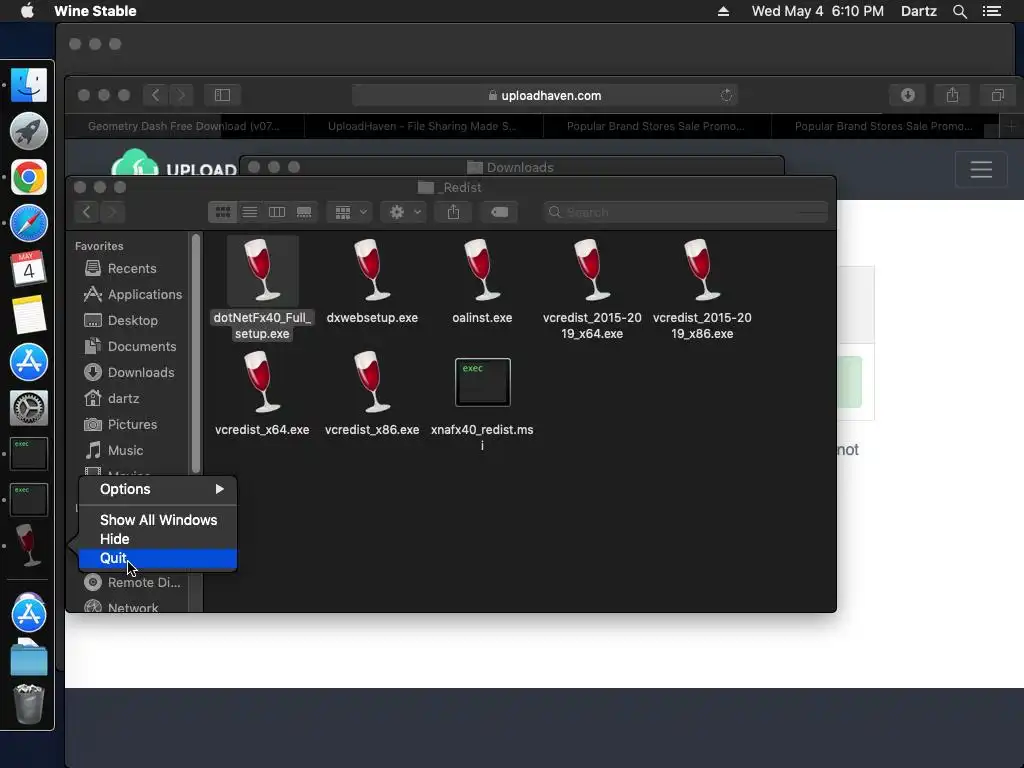
Task: Go forward in the _Redist Finder window
Action: (x=112, y=212)
